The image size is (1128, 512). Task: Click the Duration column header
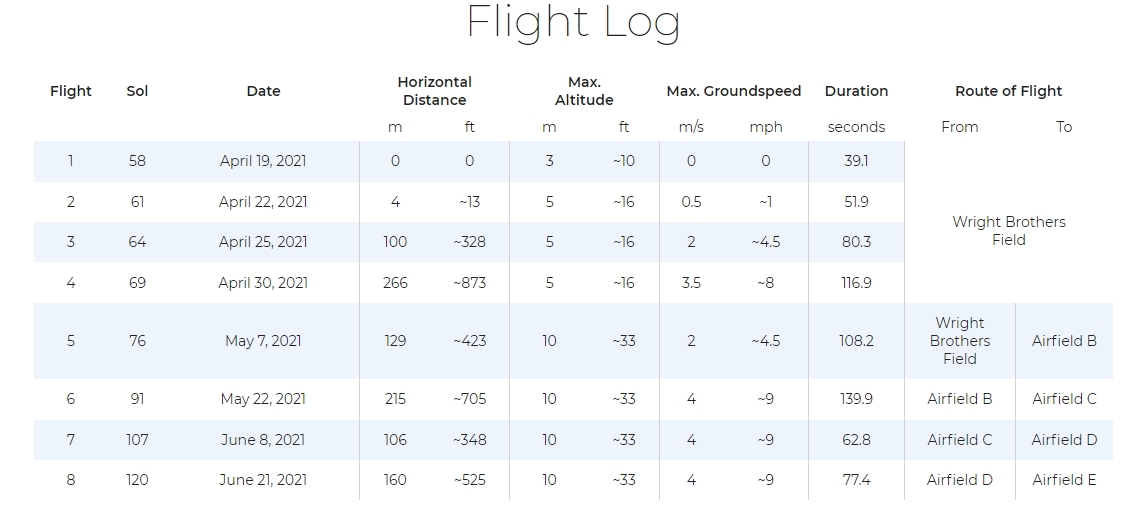[856, 91]
